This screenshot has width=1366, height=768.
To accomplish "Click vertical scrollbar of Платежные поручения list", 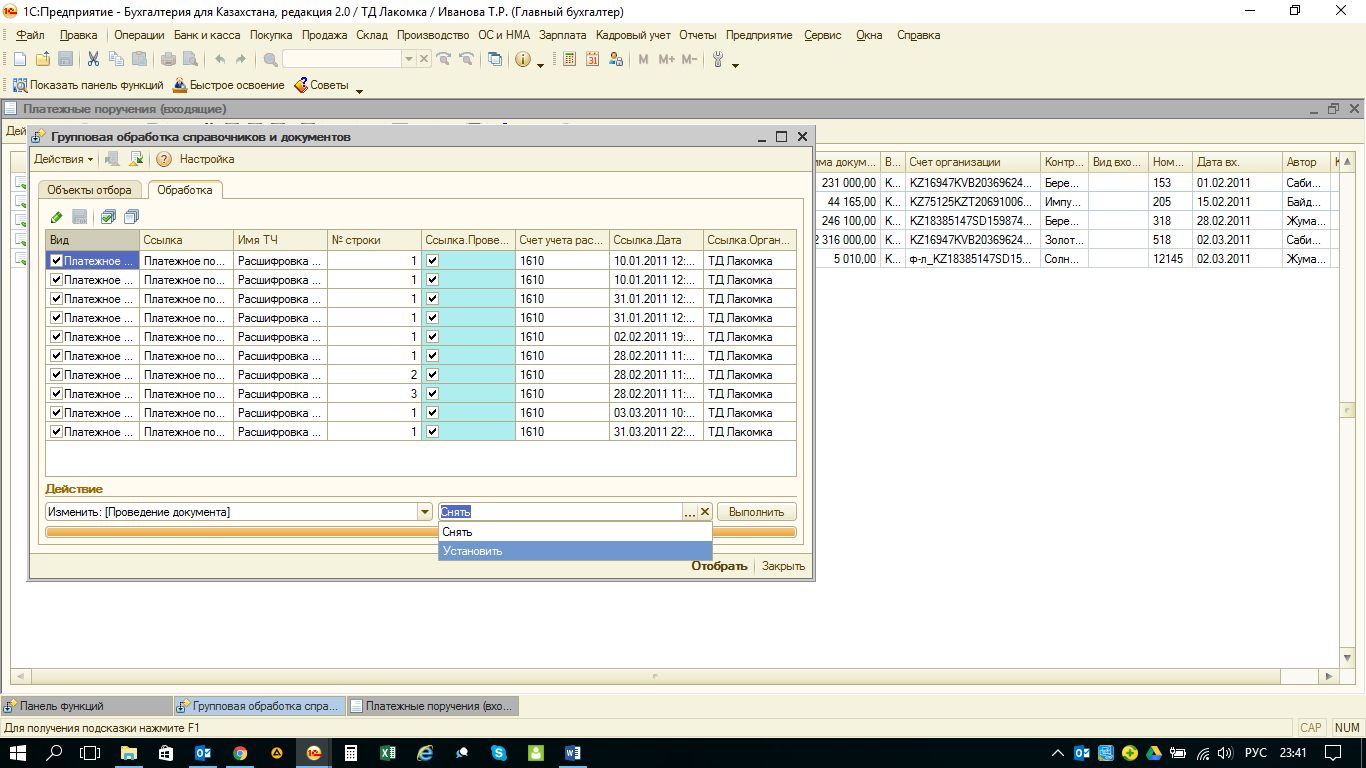I will [1348, 410].
